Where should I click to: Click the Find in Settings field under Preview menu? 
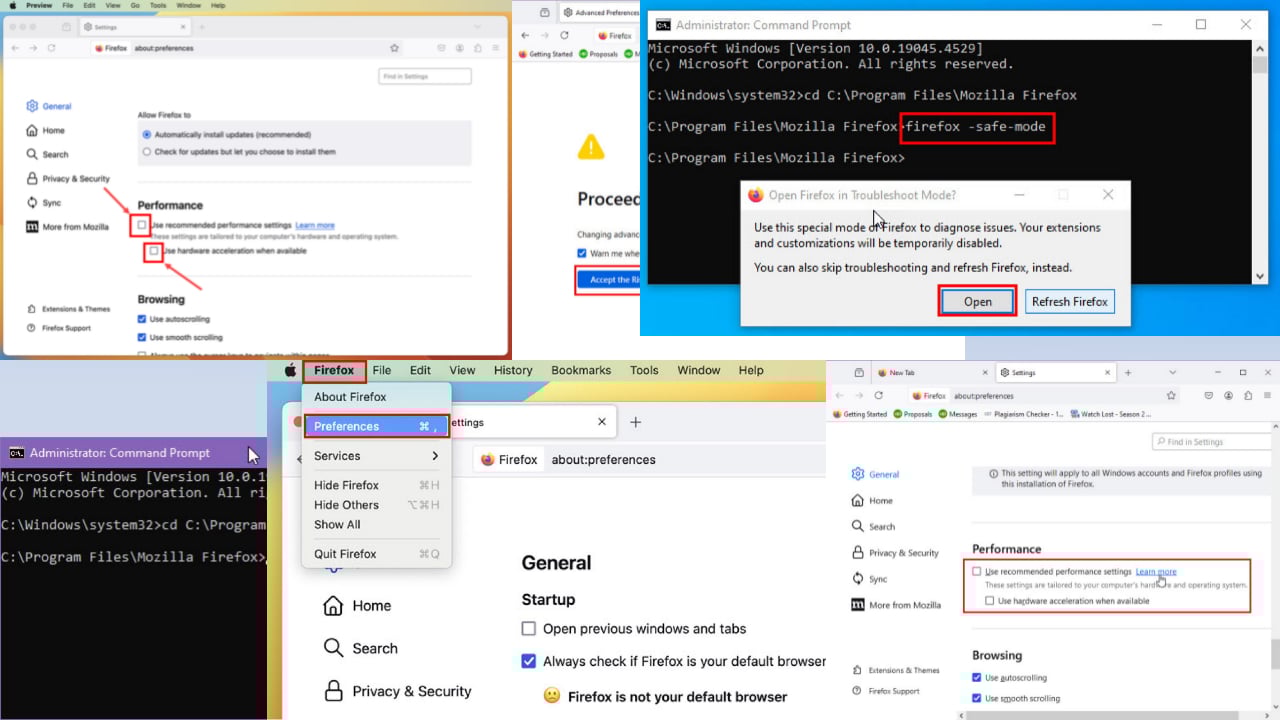point(425,77)
